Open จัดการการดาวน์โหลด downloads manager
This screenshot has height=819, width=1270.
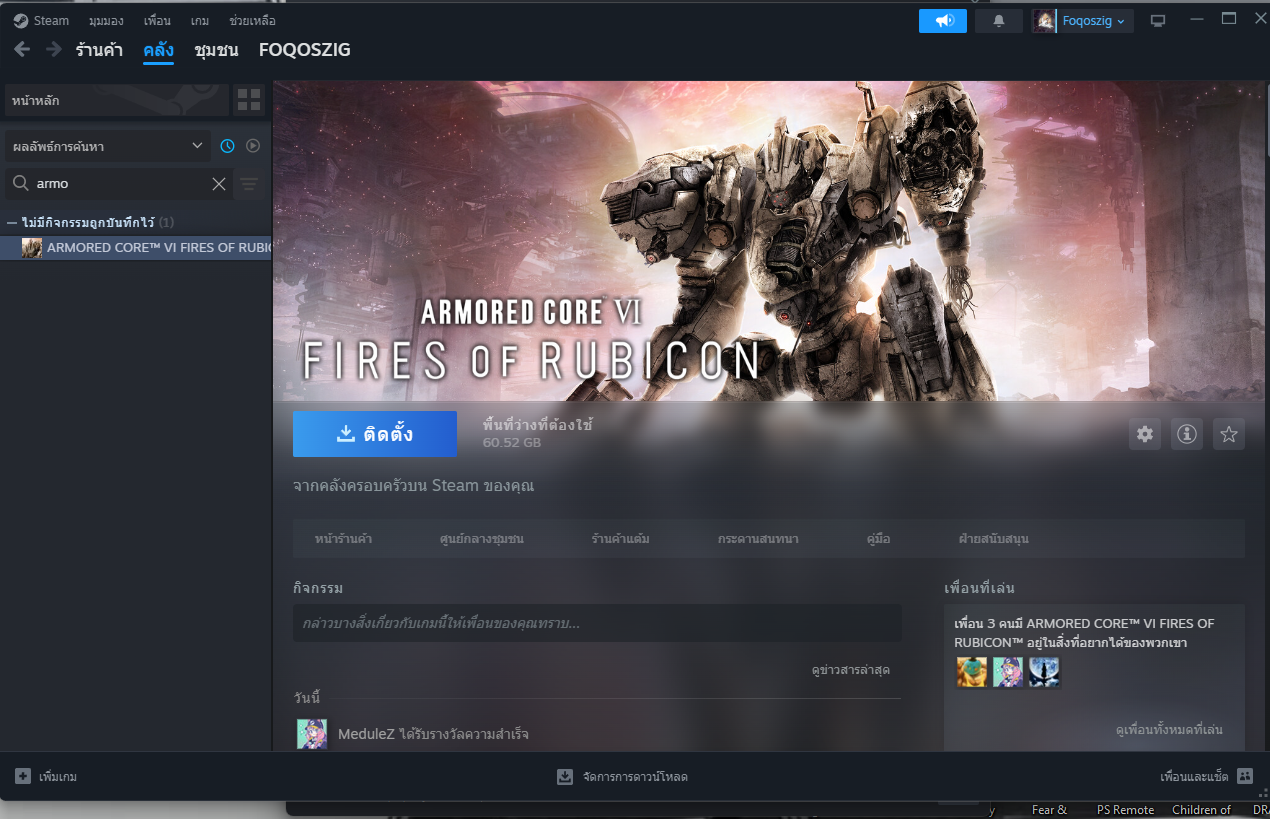(622, 776)
